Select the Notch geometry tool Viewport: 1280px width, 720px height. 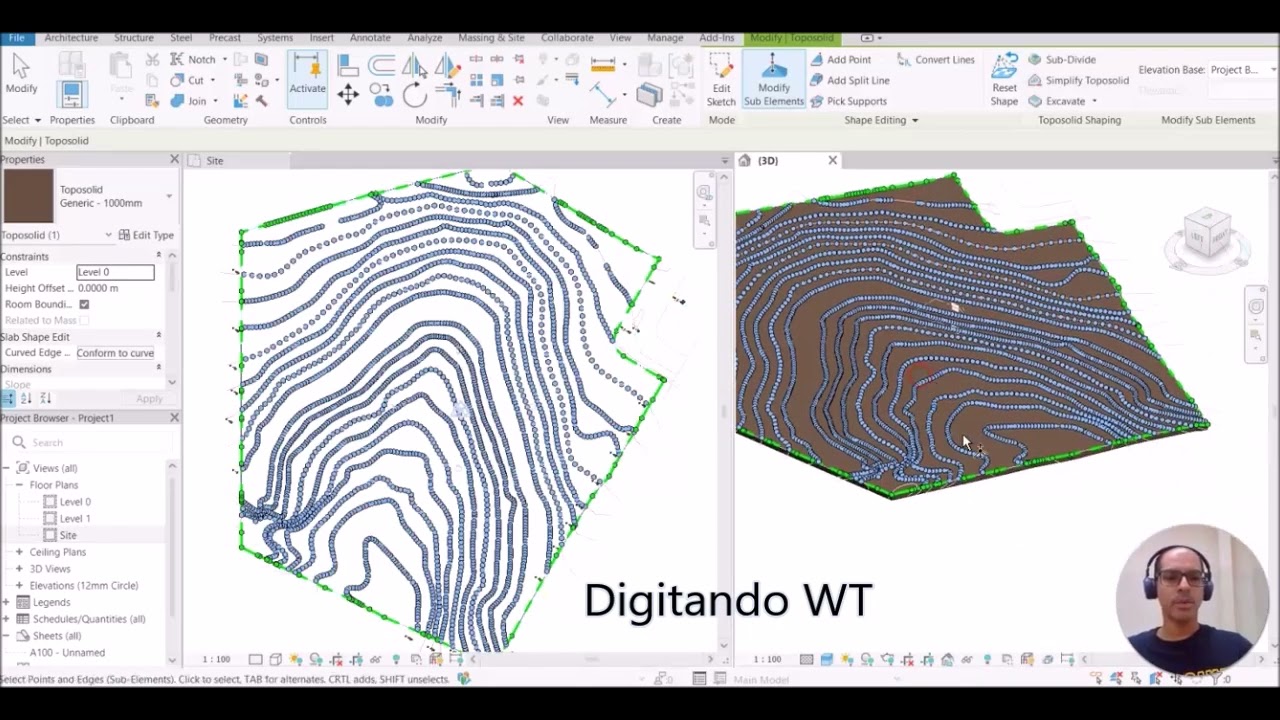pyautogui.click(x=194, y=59)
